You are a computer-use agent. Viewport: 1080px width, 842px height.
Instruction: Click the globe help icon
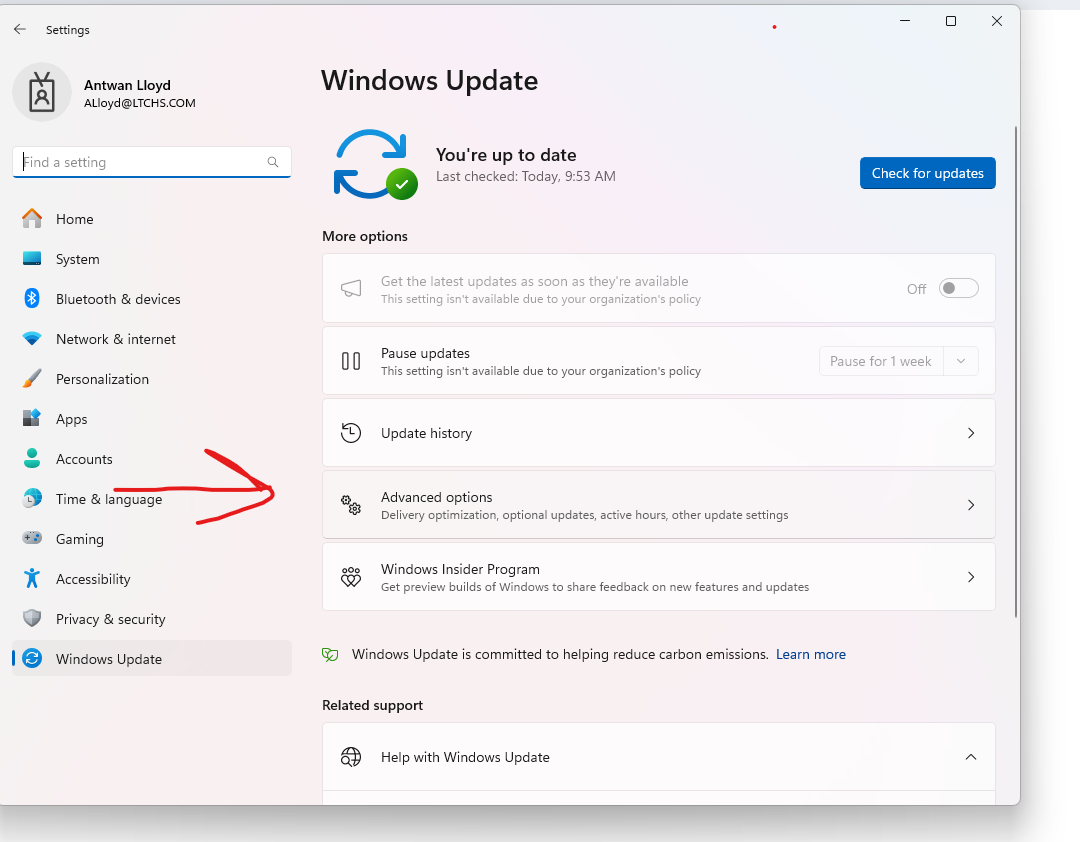pyautogui.click(x=351, y=757)
